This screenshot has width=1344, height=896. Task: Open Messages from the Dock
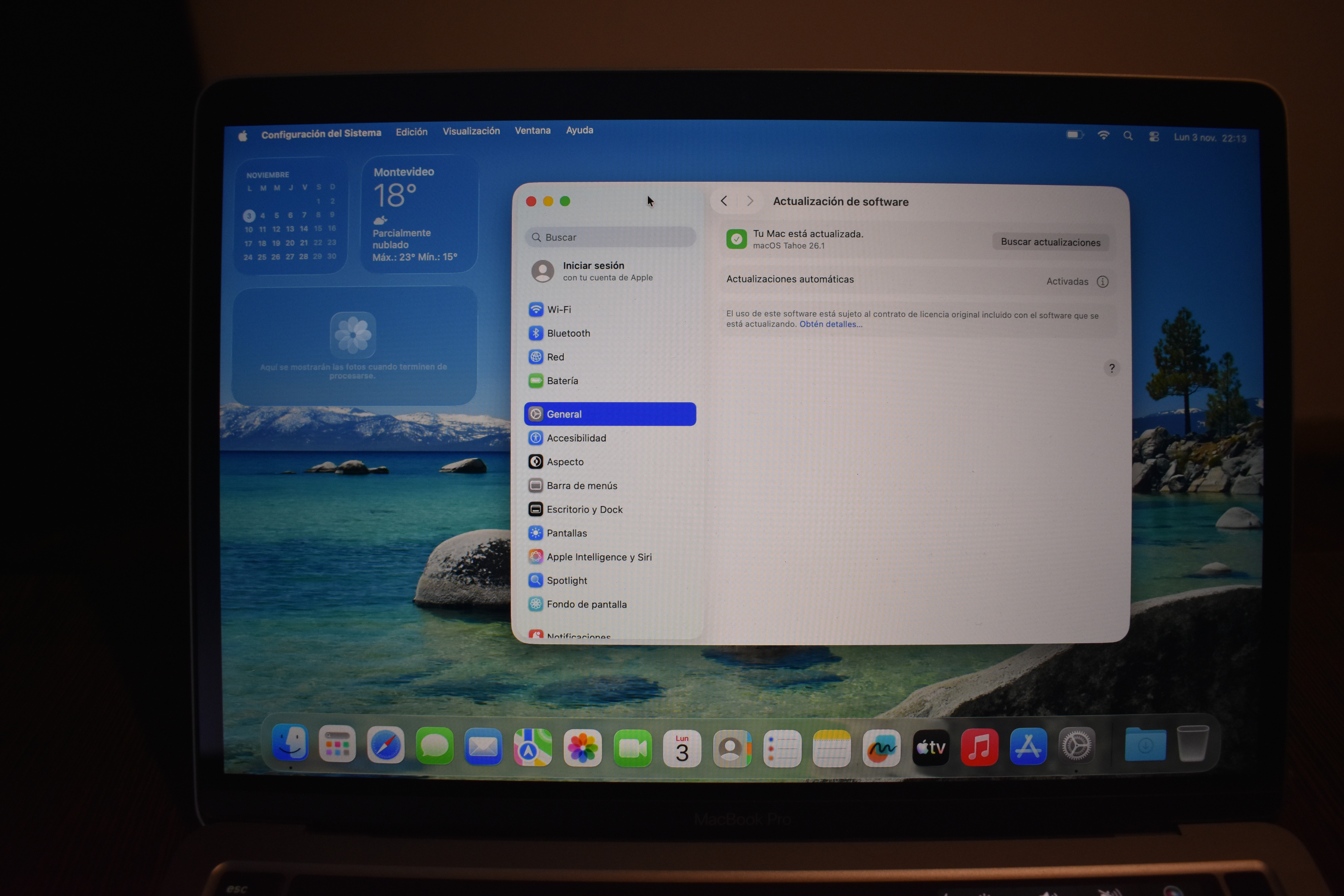(435, 746)
